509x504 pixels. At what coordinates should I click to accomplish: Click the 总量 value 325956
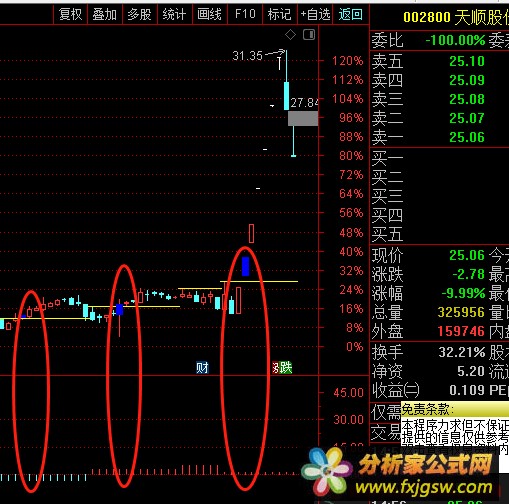click(x=461, y=312)
